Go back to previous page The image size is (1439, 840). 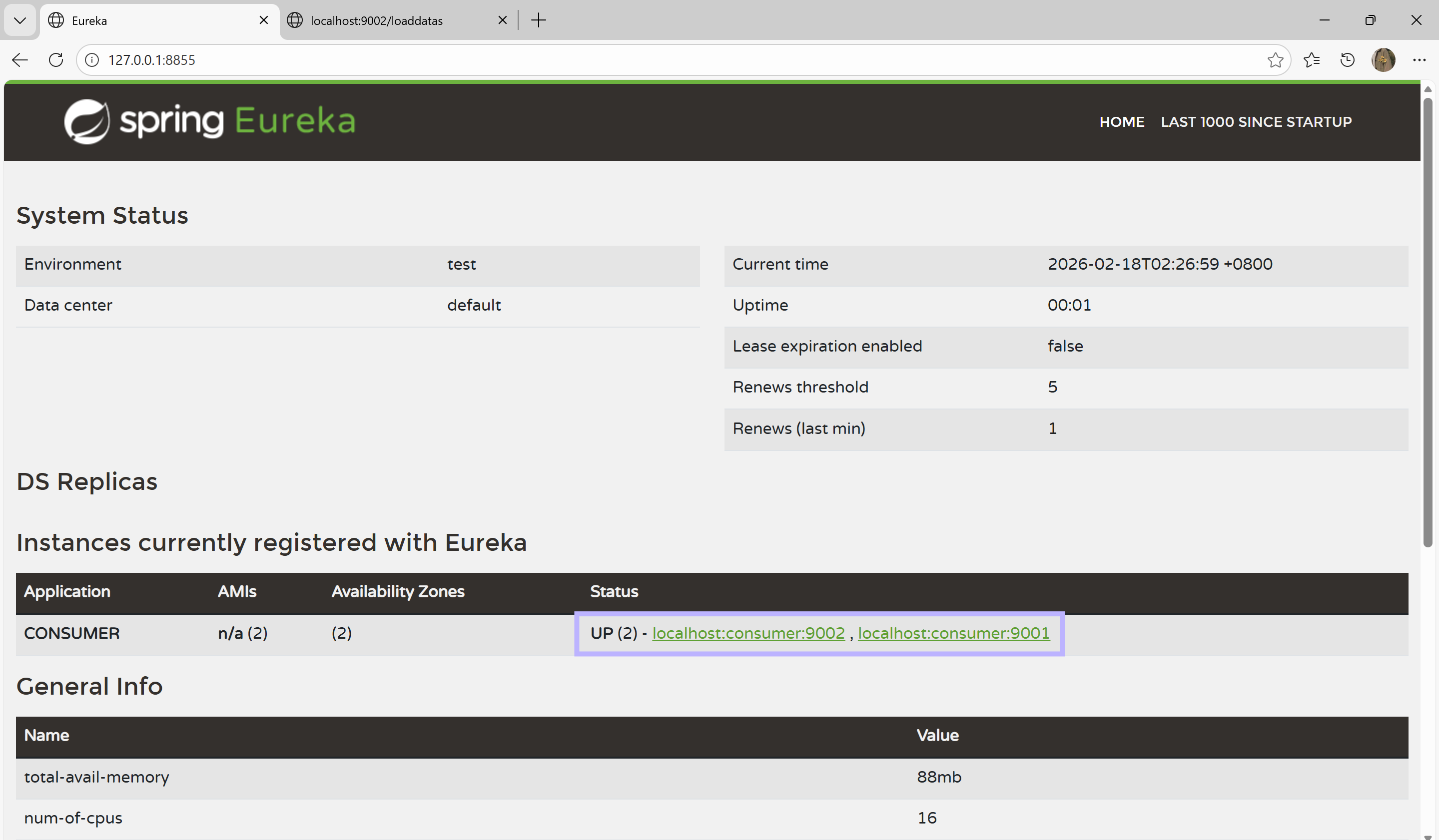click(x=20, y=60)
